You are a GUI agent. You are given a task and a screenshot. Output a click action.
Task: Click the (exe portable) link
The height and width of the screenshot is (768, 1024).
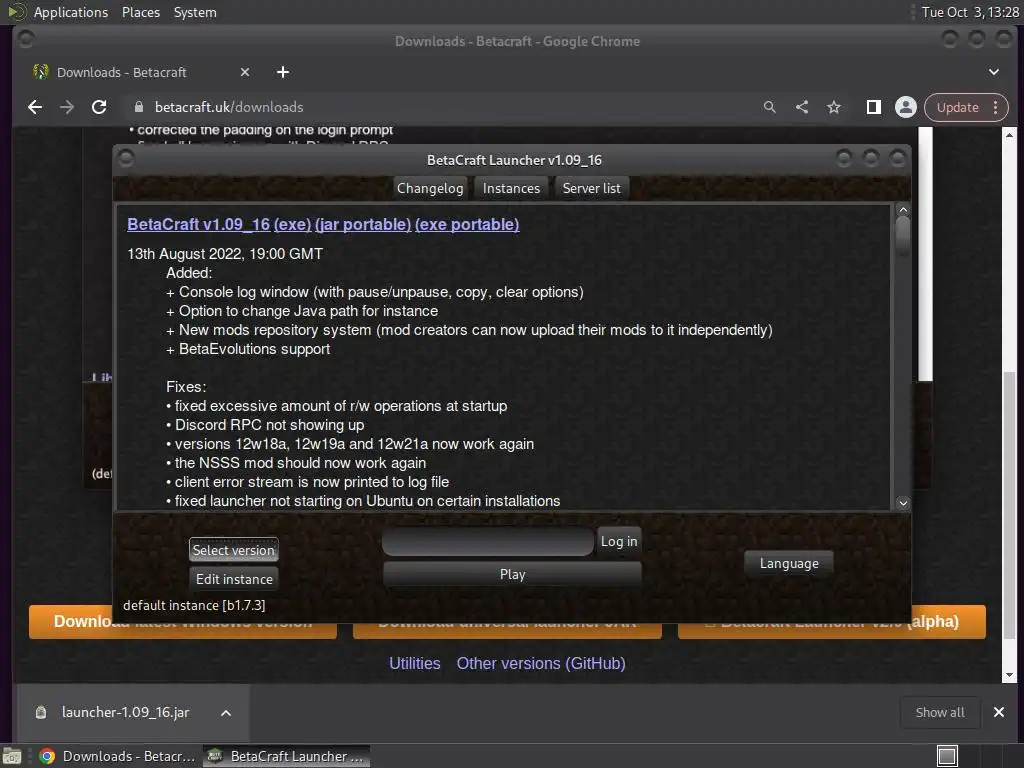click(x=467, y=224)
